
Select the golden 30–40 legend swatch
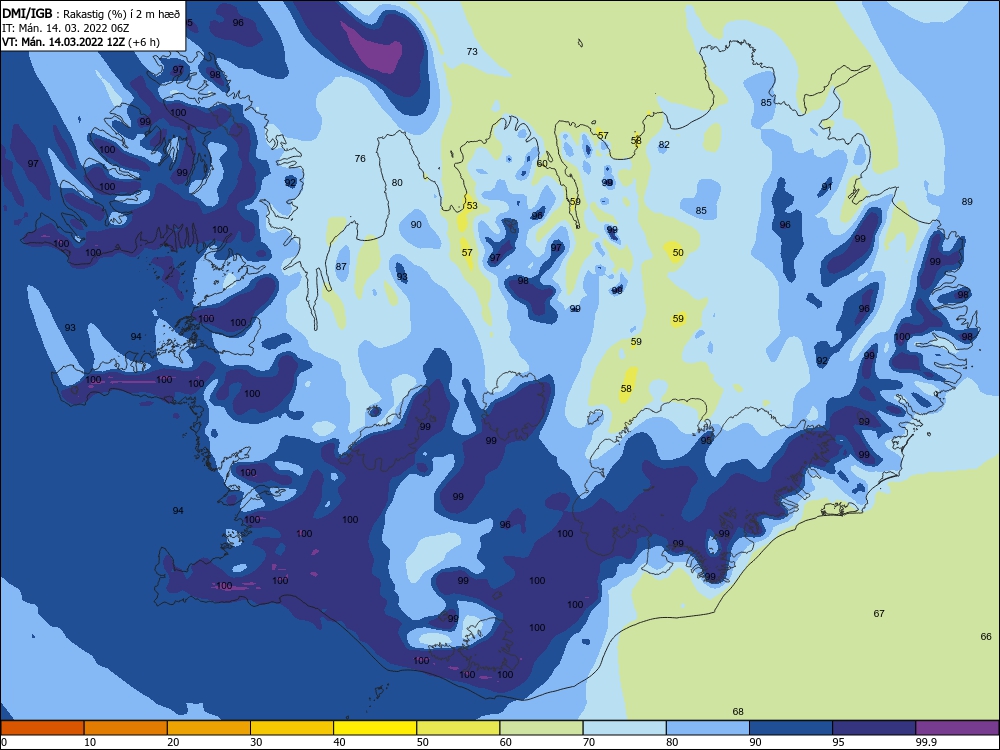[x=292, y=728]
